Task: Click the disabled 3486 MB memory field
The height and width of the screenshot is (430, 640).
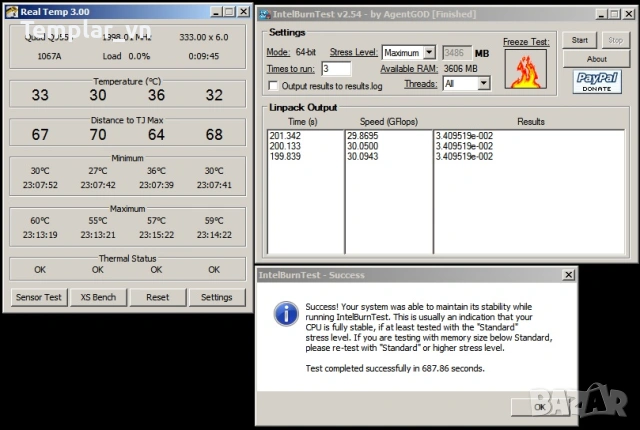Action: pos(457,53)
